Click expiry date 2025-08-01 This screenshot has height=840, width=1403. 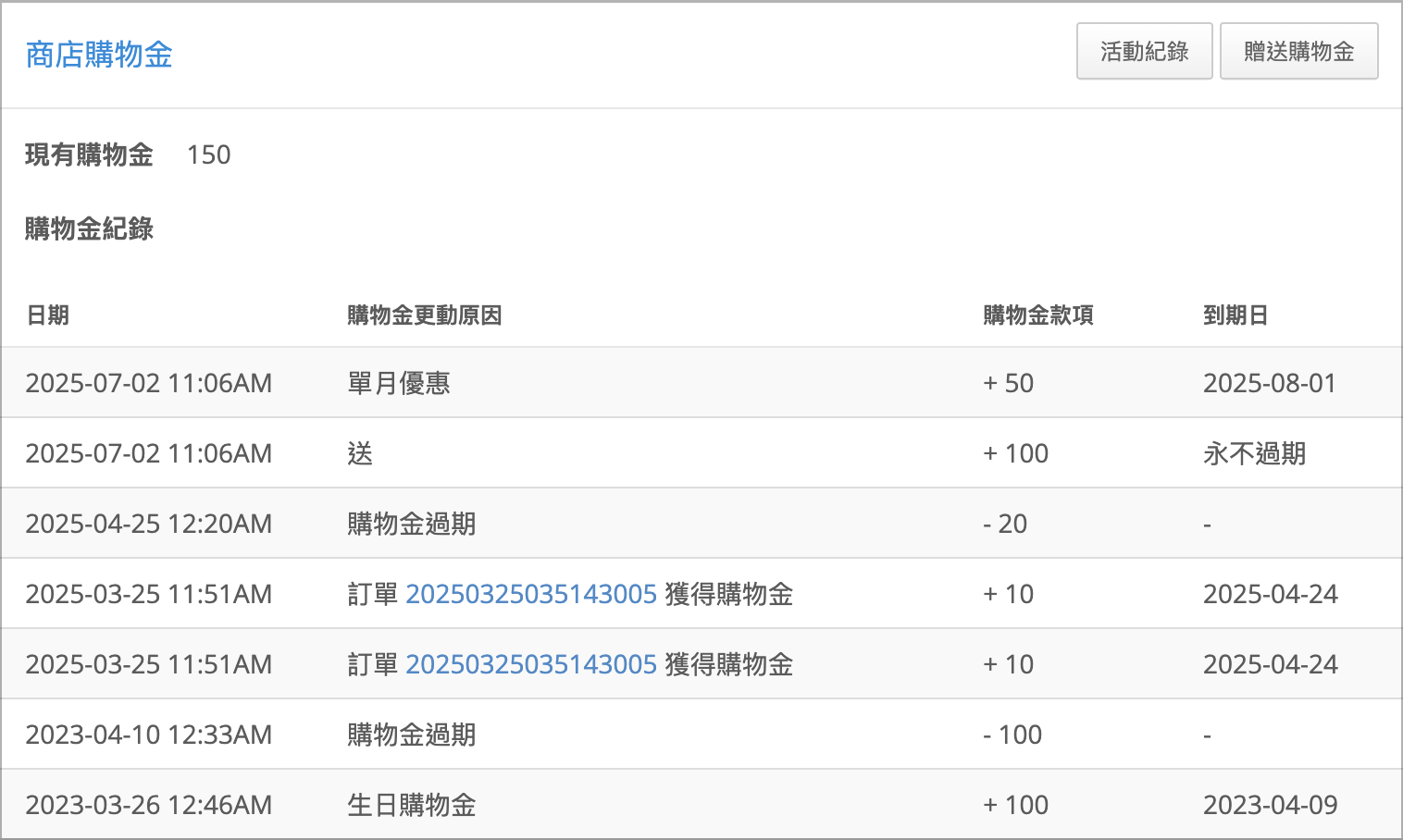(1270, 383)
